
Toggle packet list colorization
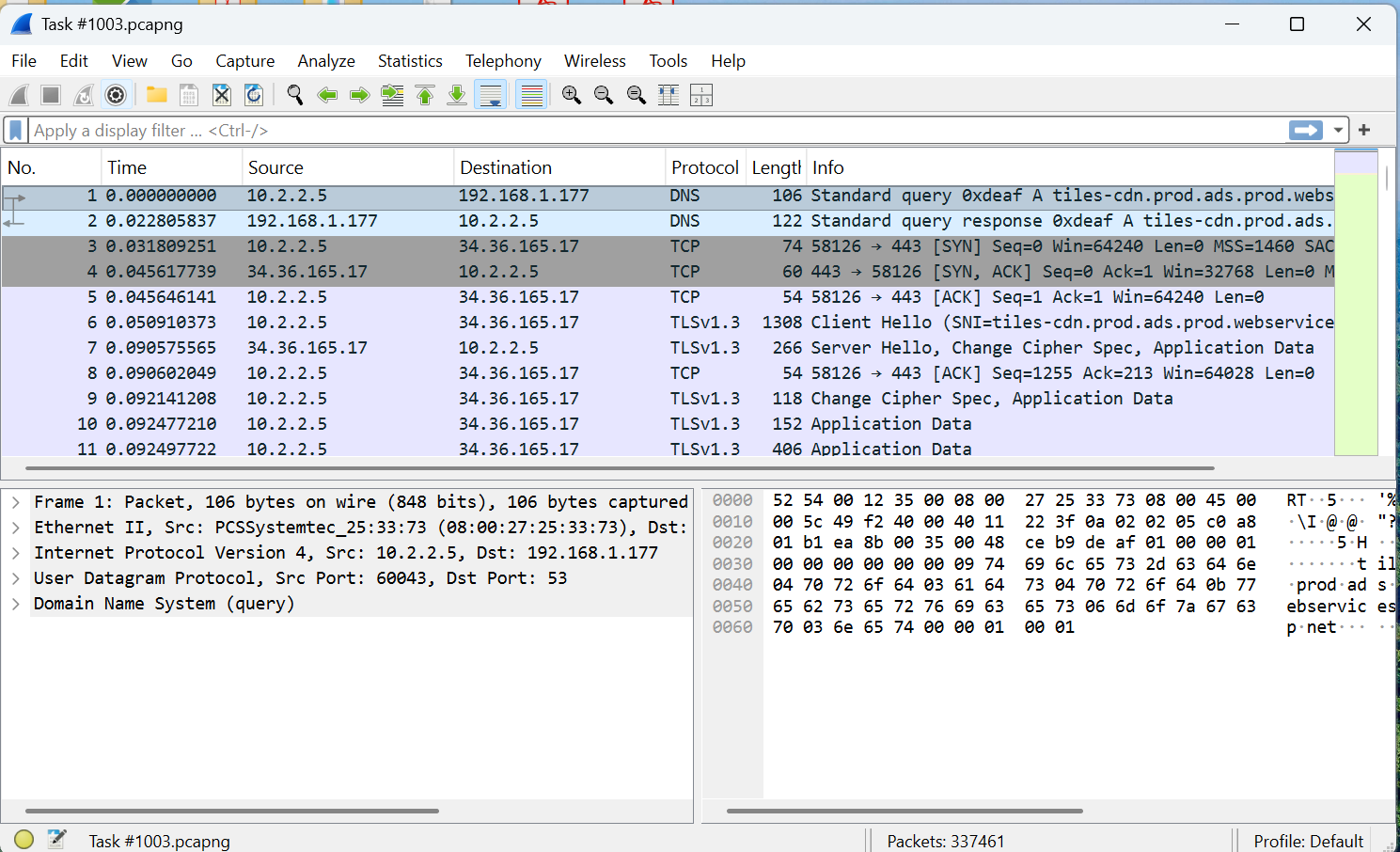point(531,94)
